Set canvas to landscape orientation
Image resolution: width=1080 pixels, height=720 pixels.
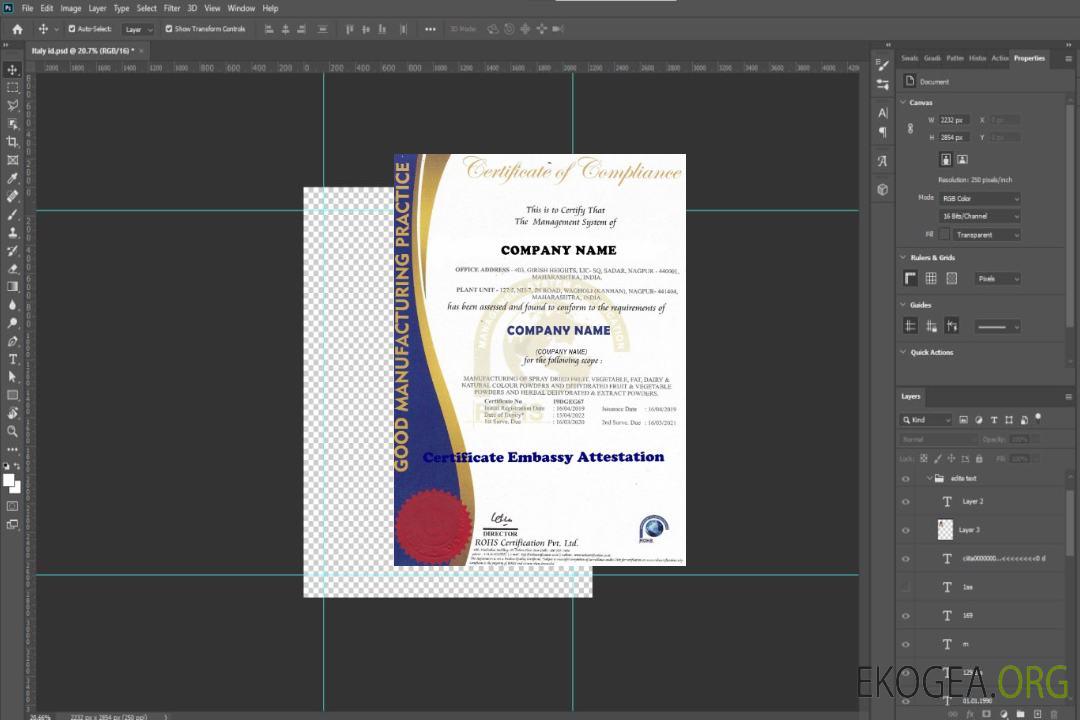tap(962, 159)
